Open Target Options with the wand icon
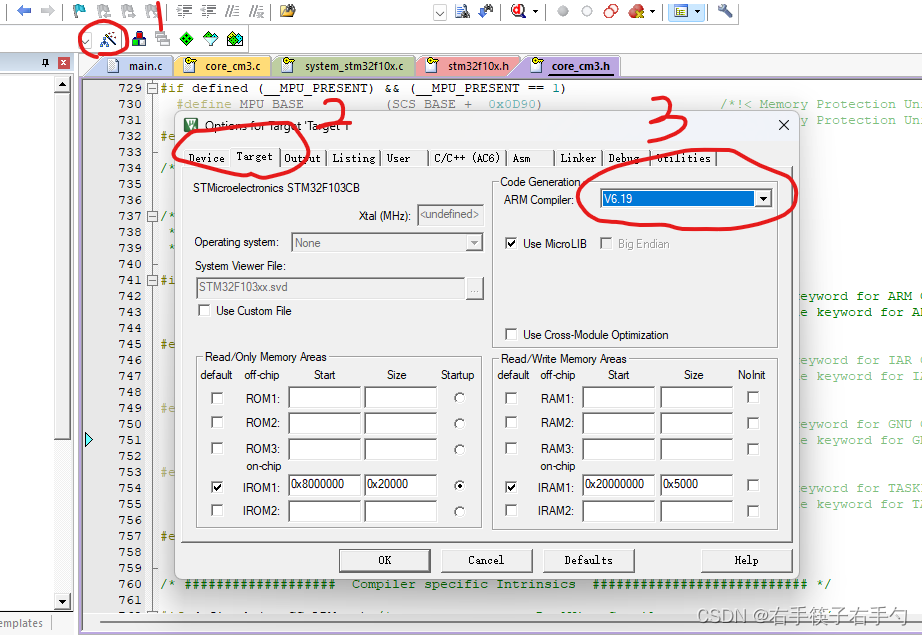 tap(108, 40)
